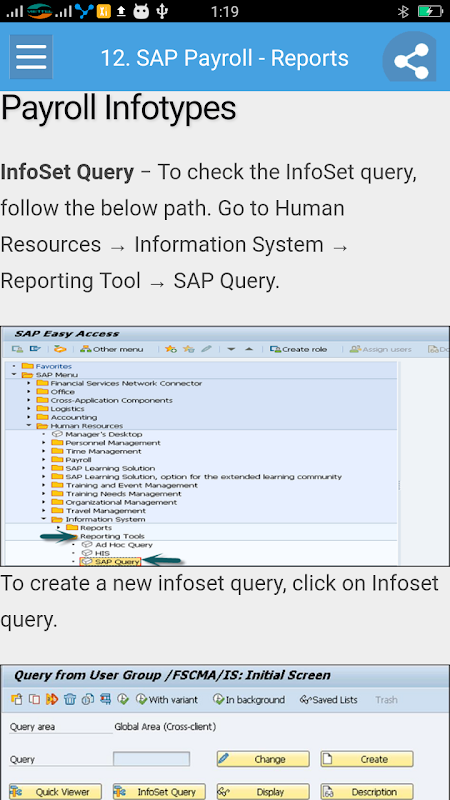Click the Change button
This screenshot has height=800, width=450.
coord(263,759)
